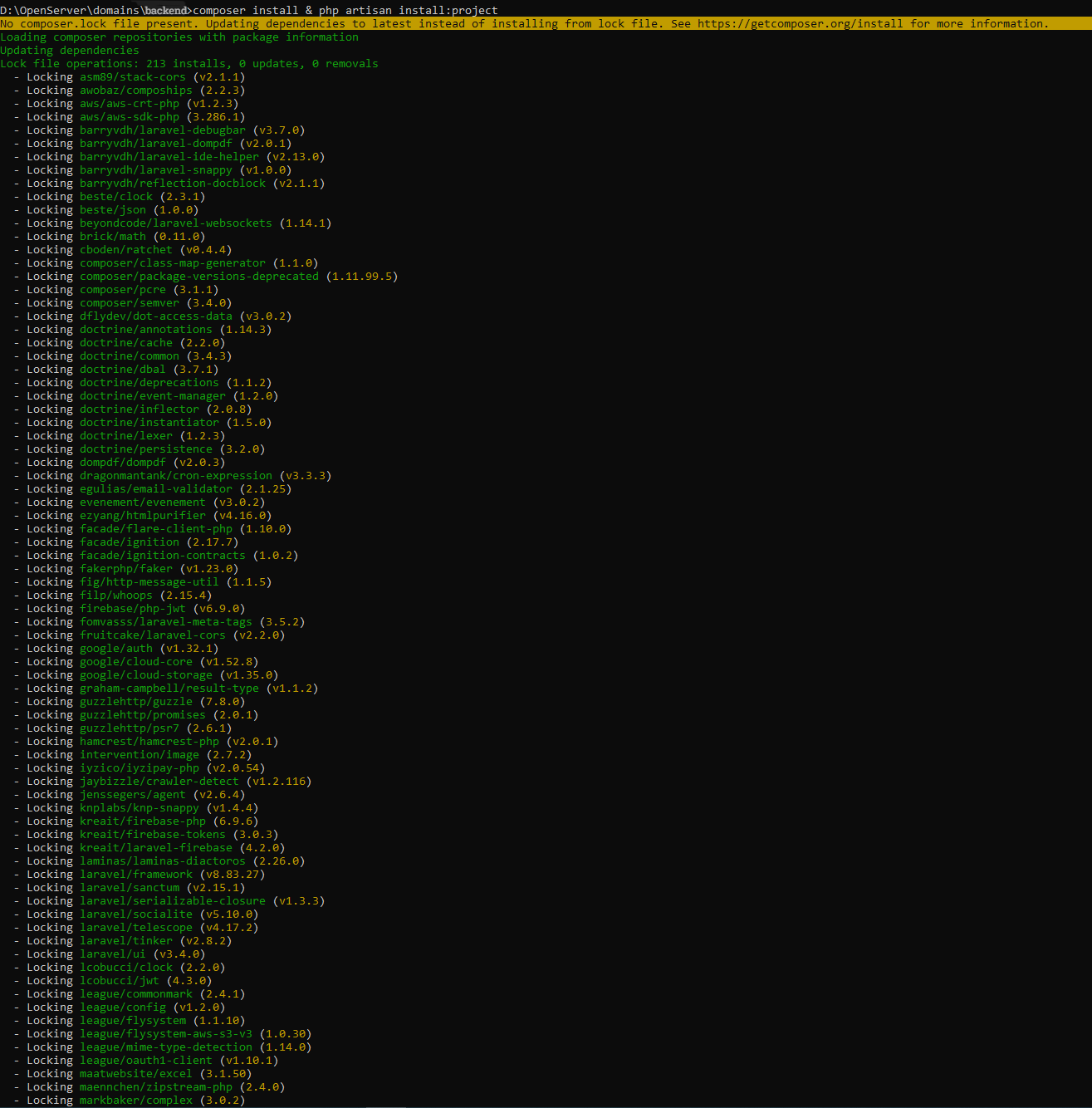Image resolution: width=1092 pixels, height=1108 pixels.
Task: Click the dragonmantank/cron-expression package name
Action: 176,476
